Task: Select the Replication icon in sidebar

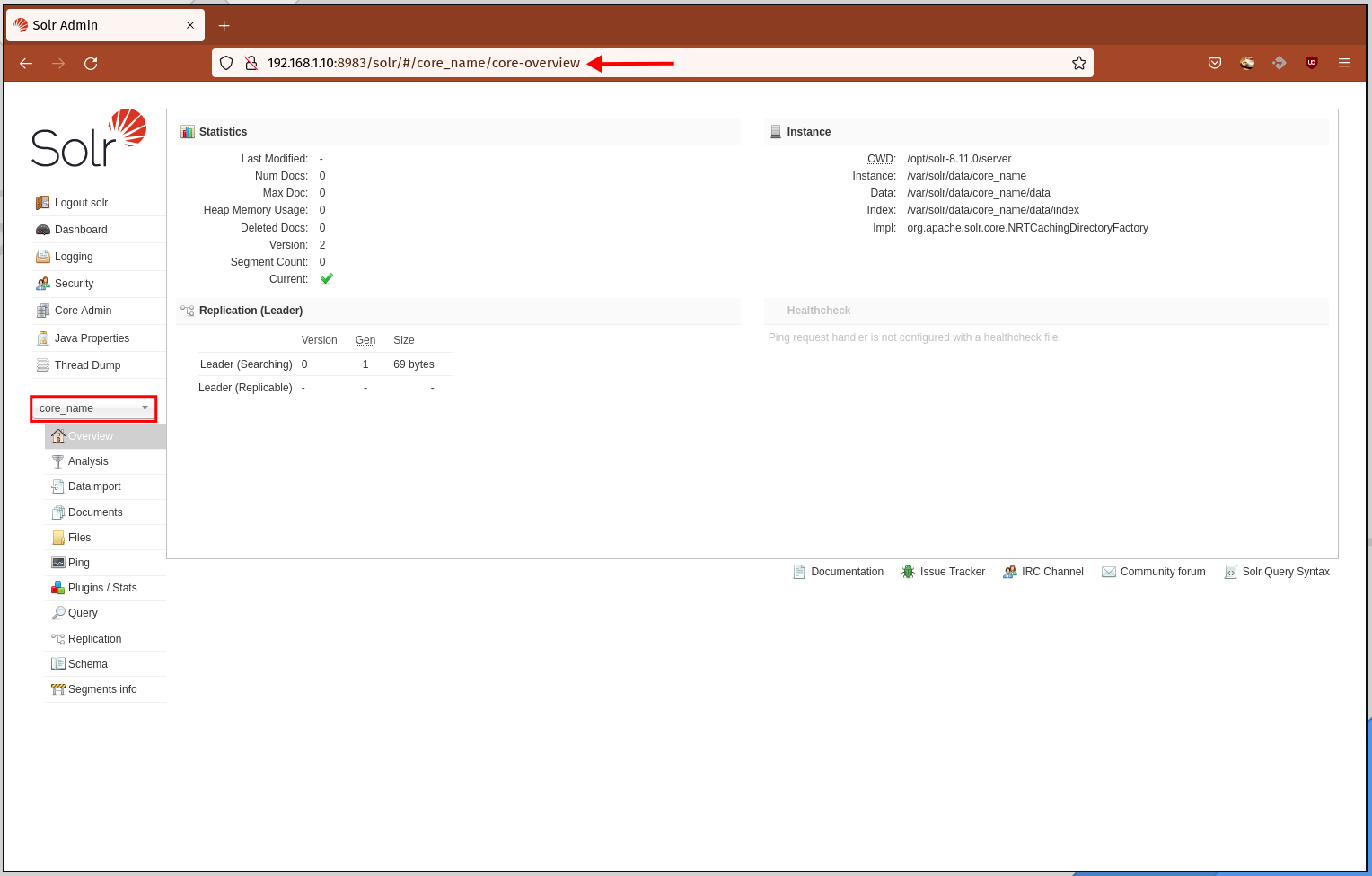Action: (58, 639)
